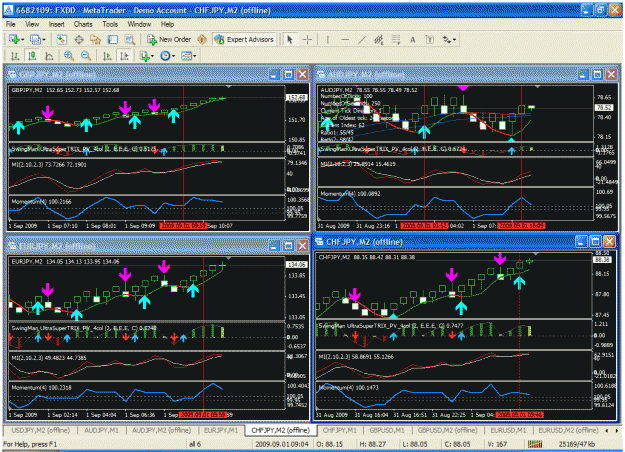Click the '25169/47 kb' status bar entry
This screenshot has width=625, height=452.
[x=578, y=444]
